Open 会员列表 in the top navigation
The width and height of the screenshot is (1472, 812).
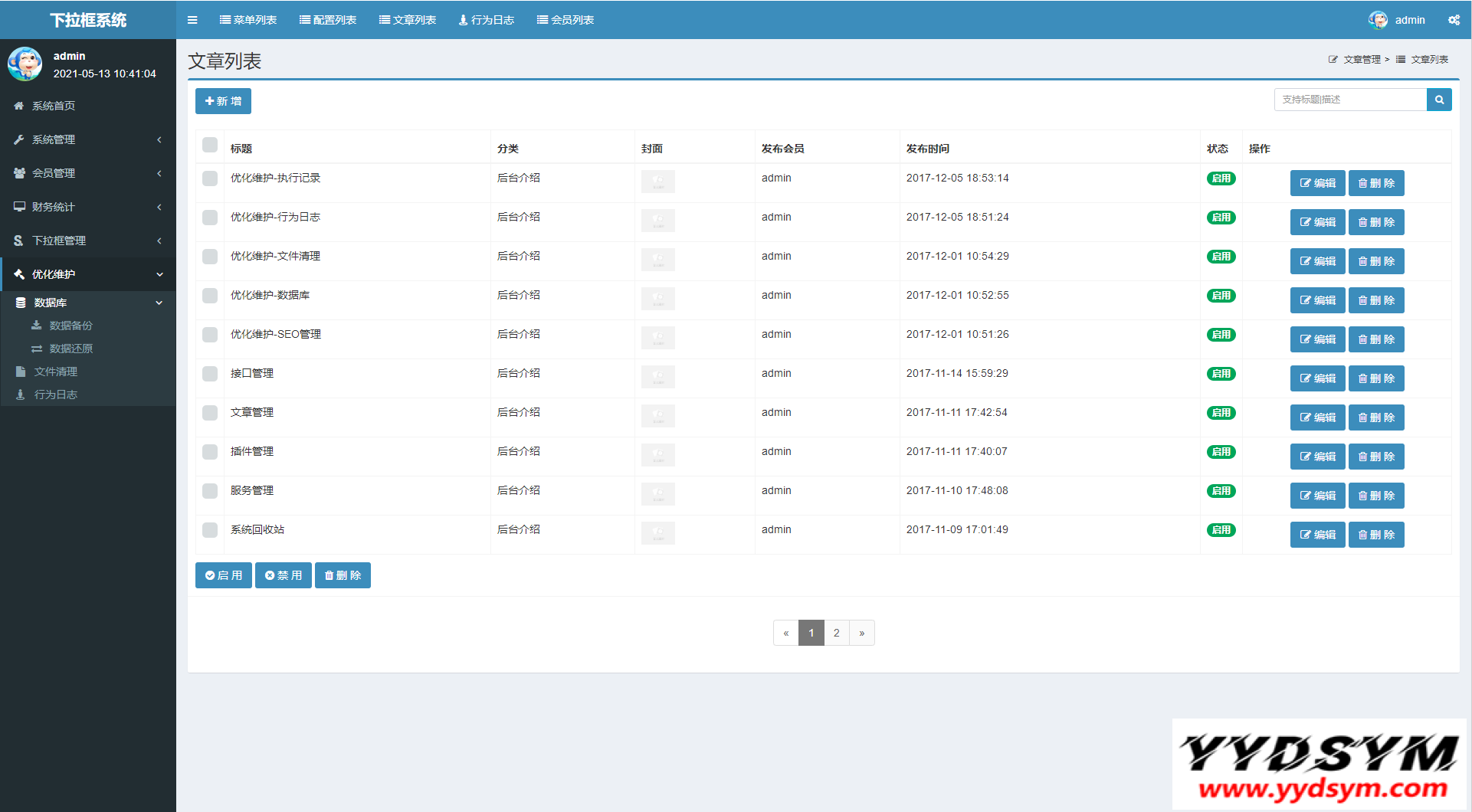566,20
